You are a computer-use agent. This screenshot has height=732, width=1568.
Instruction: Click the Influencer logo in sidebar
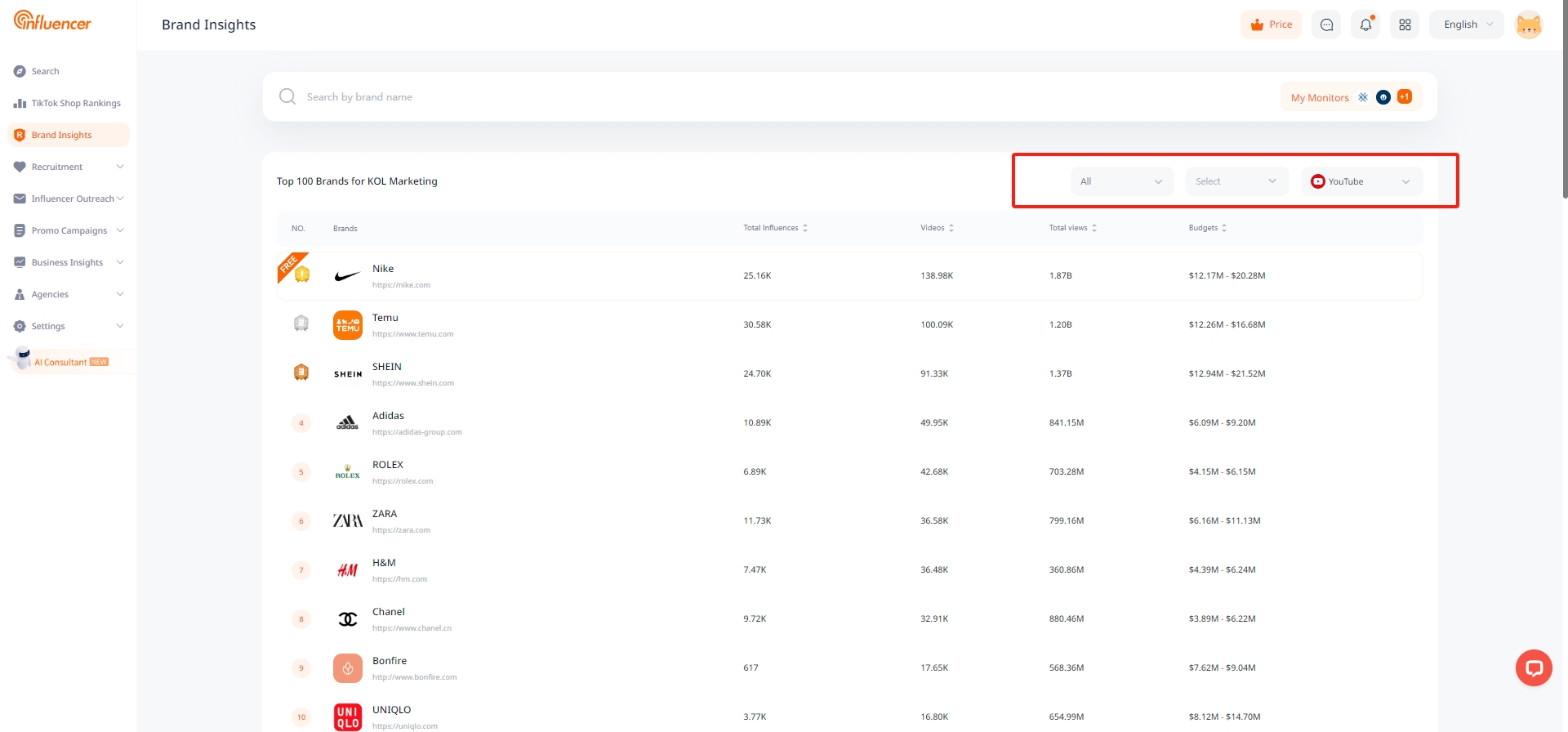(x=53, y=21)
